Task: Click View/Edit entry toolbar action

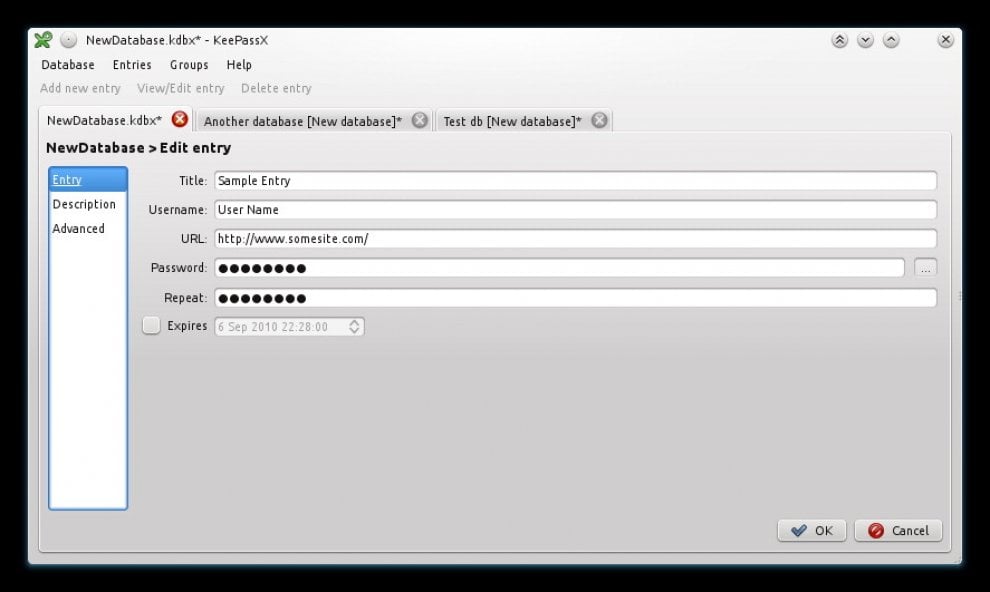Action: pyautogui.click(x=181, y=88)
